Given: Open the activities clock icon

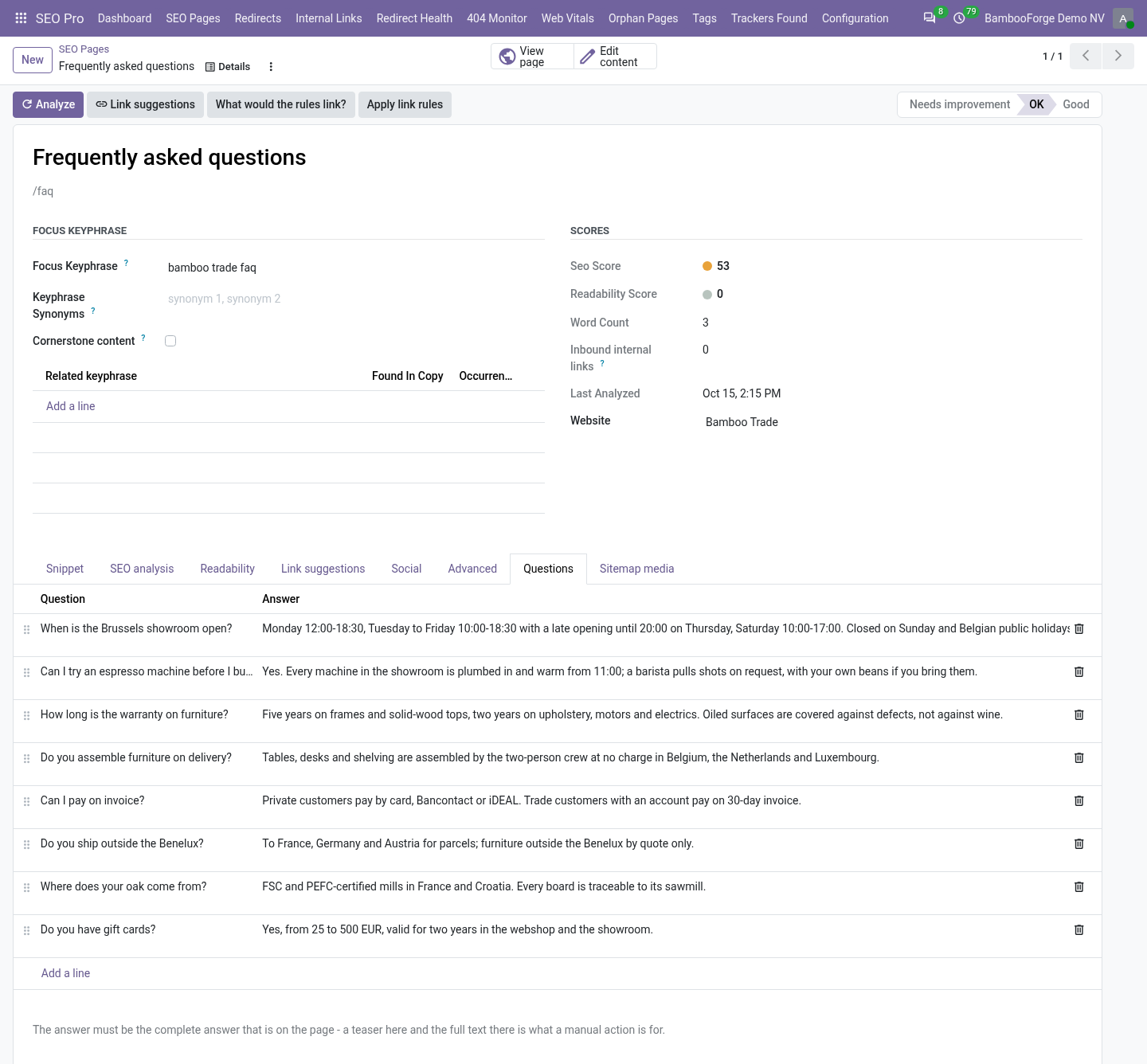Looking at the screenshot, I should (960, 18).
